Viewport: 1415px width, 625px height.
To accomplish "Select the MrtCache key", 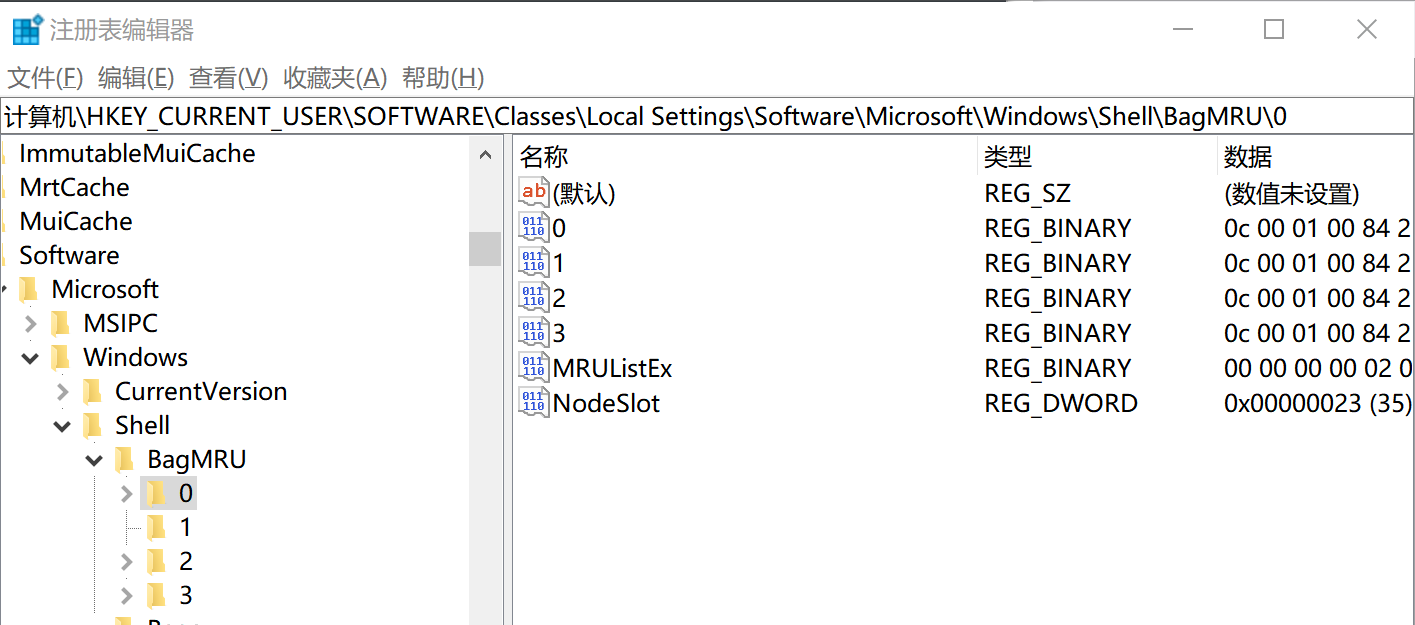I will 74,187.
